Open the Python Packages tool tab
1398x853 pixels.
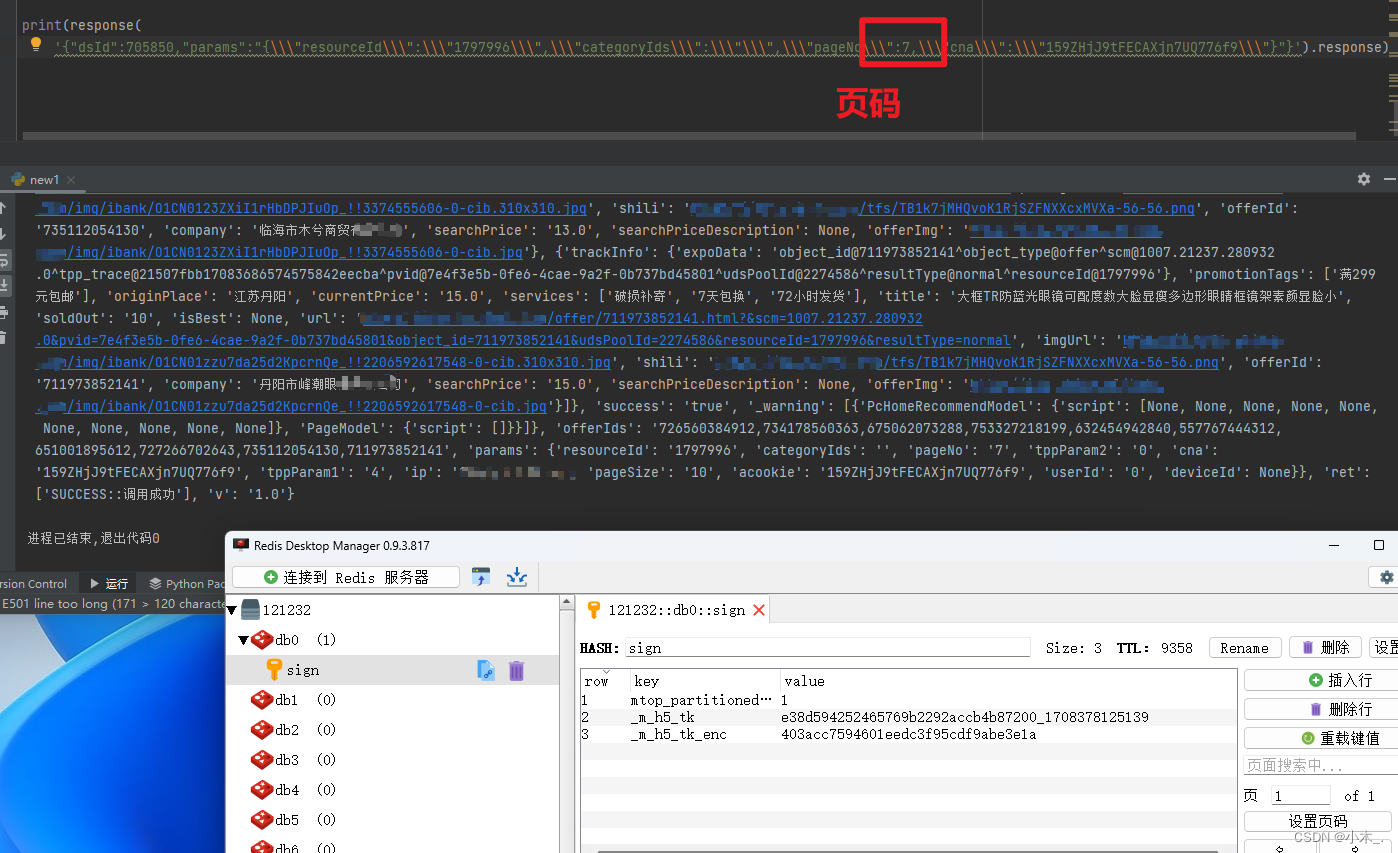tap(187, 583)
